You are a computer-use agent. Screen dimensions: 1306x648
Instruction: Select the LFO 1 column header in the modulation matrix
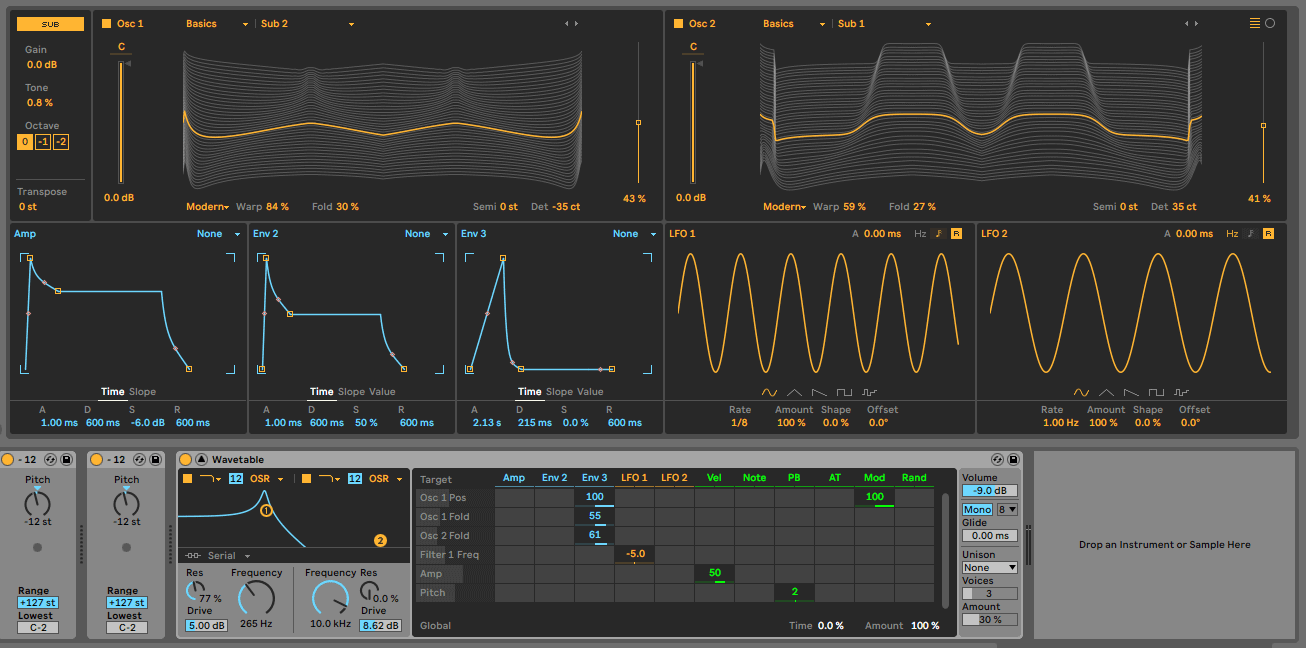click(634, 477)
